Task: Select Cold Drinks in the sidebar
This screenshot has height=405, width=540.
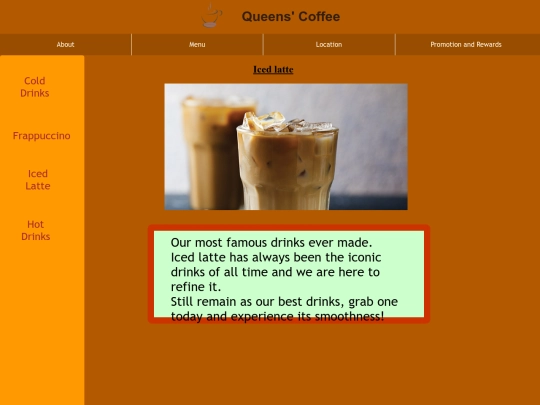Action: [34, 87]
